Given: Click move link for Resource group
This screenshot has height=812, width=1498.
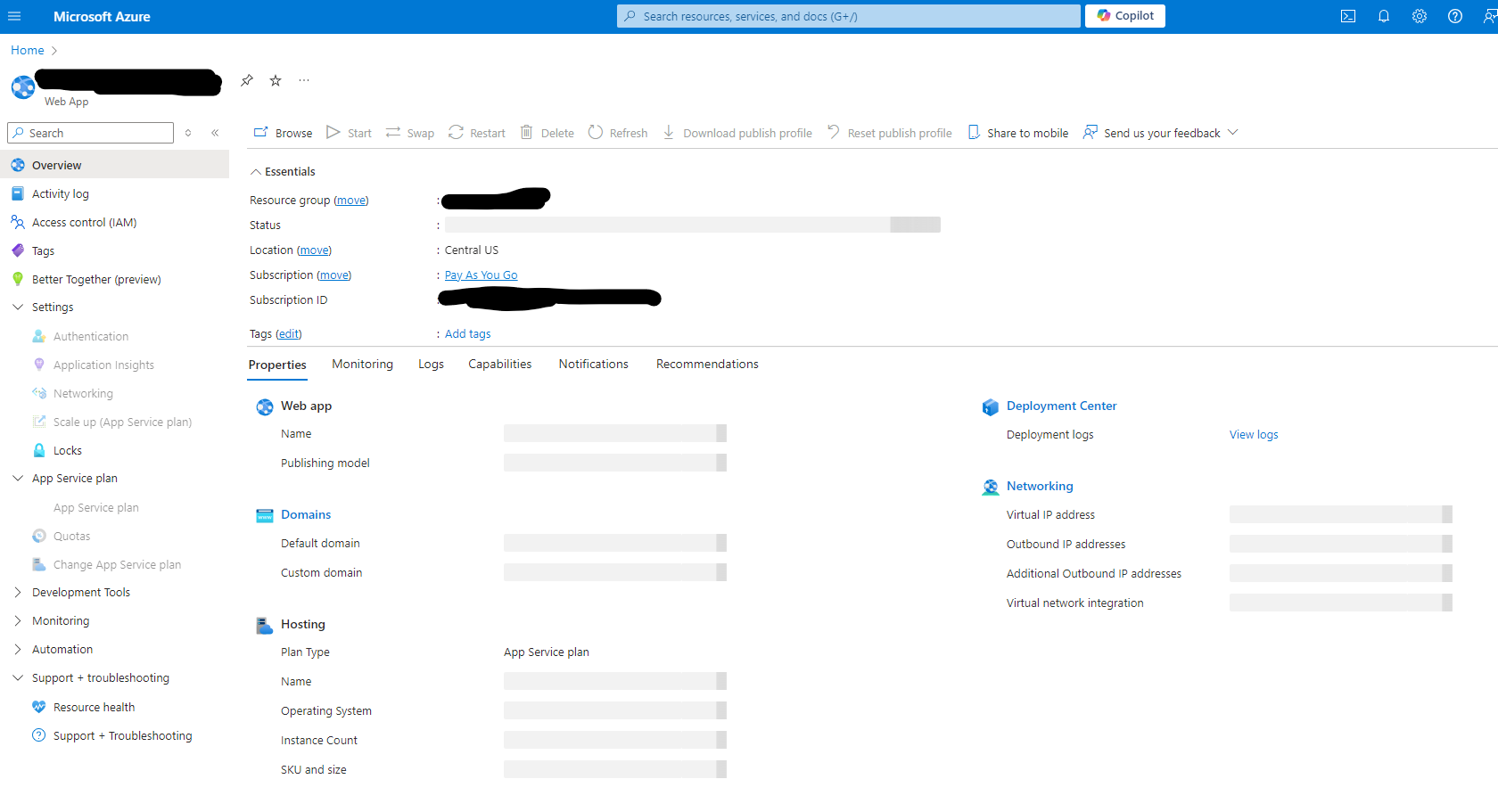Looking at the screenshot, I should pyautogui.click(x=351, y=201).
